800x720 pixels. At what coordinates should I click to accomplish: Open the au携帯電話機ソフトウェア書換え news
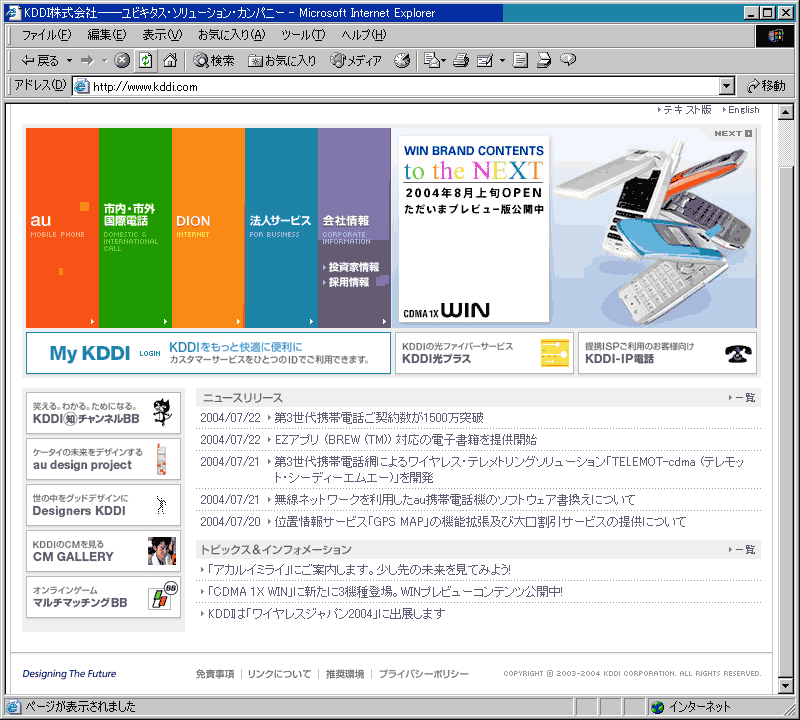(455, 500)
